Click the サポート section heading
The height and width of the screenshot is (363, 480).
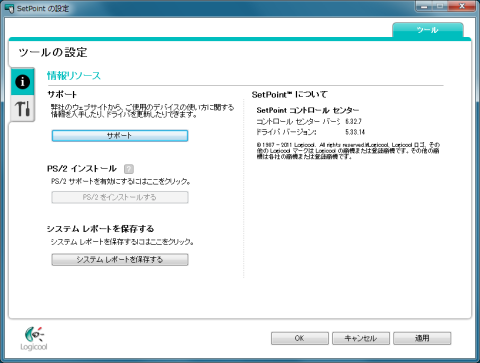coord(62,94)
